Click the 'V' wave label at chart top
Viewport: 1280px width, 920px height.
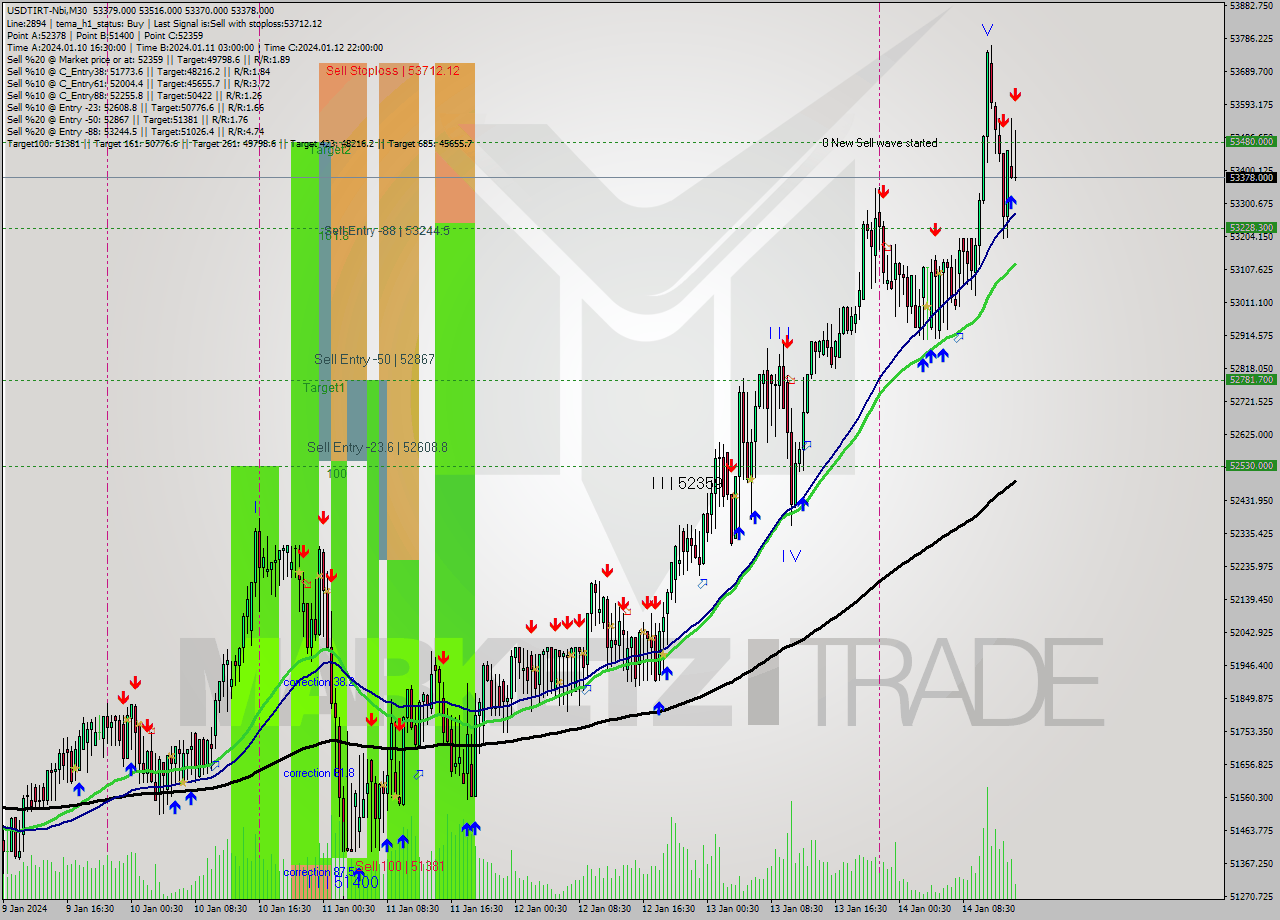987,30
